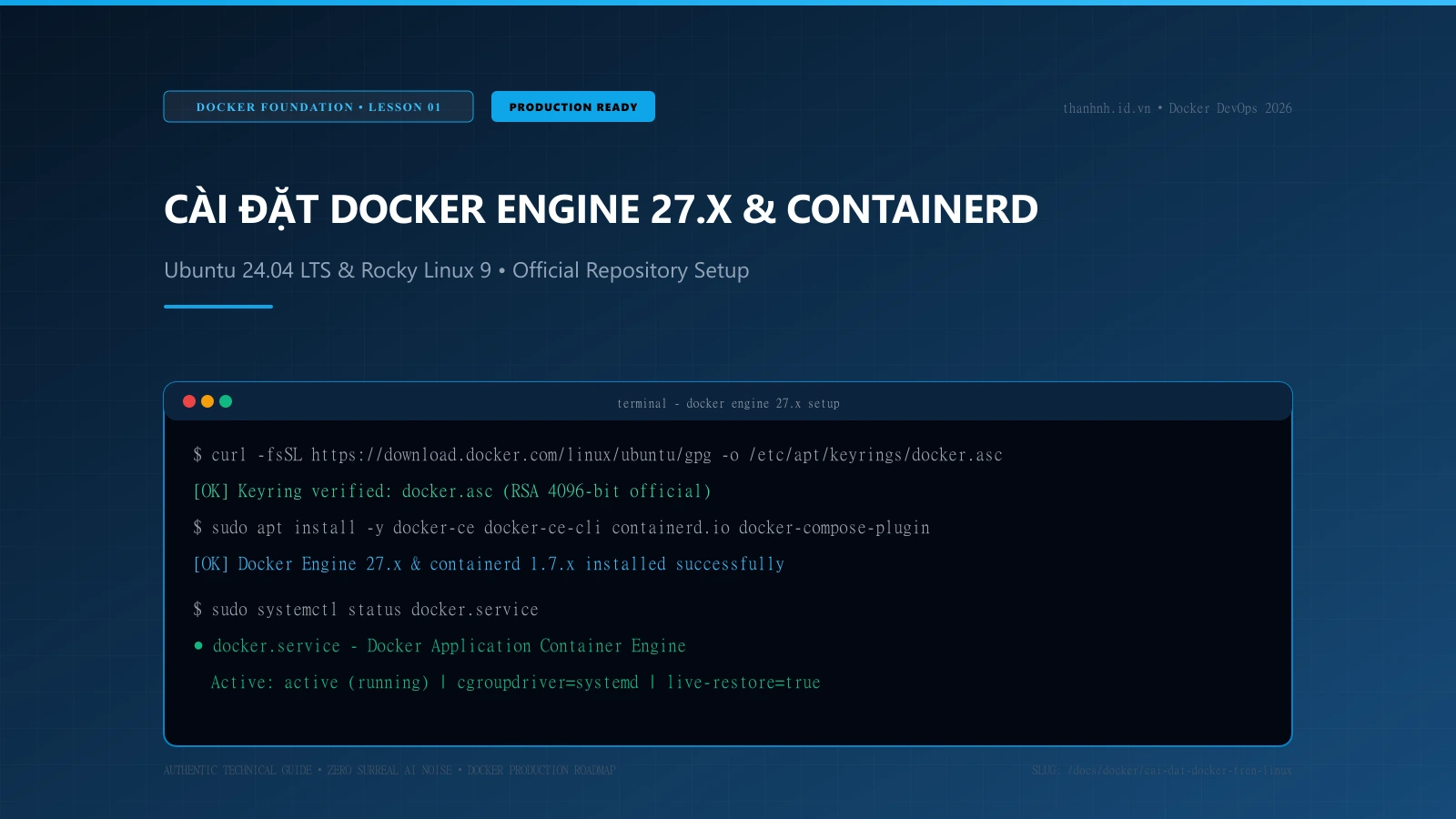
Task: Click the '[OK] Keyring verified: docker.asc' line
Action: pos(452,491)
